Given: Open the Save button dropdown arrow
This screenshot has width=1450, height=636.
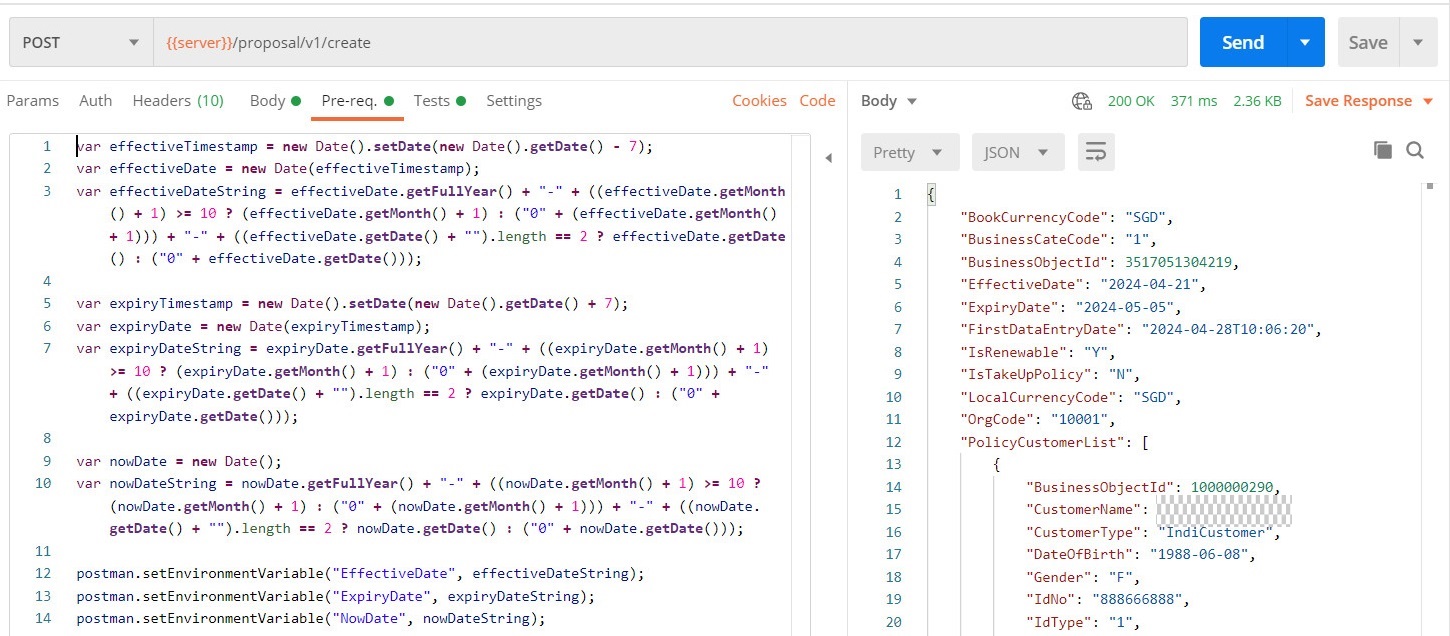Looking at the screenshot, I should [1418, 43].
